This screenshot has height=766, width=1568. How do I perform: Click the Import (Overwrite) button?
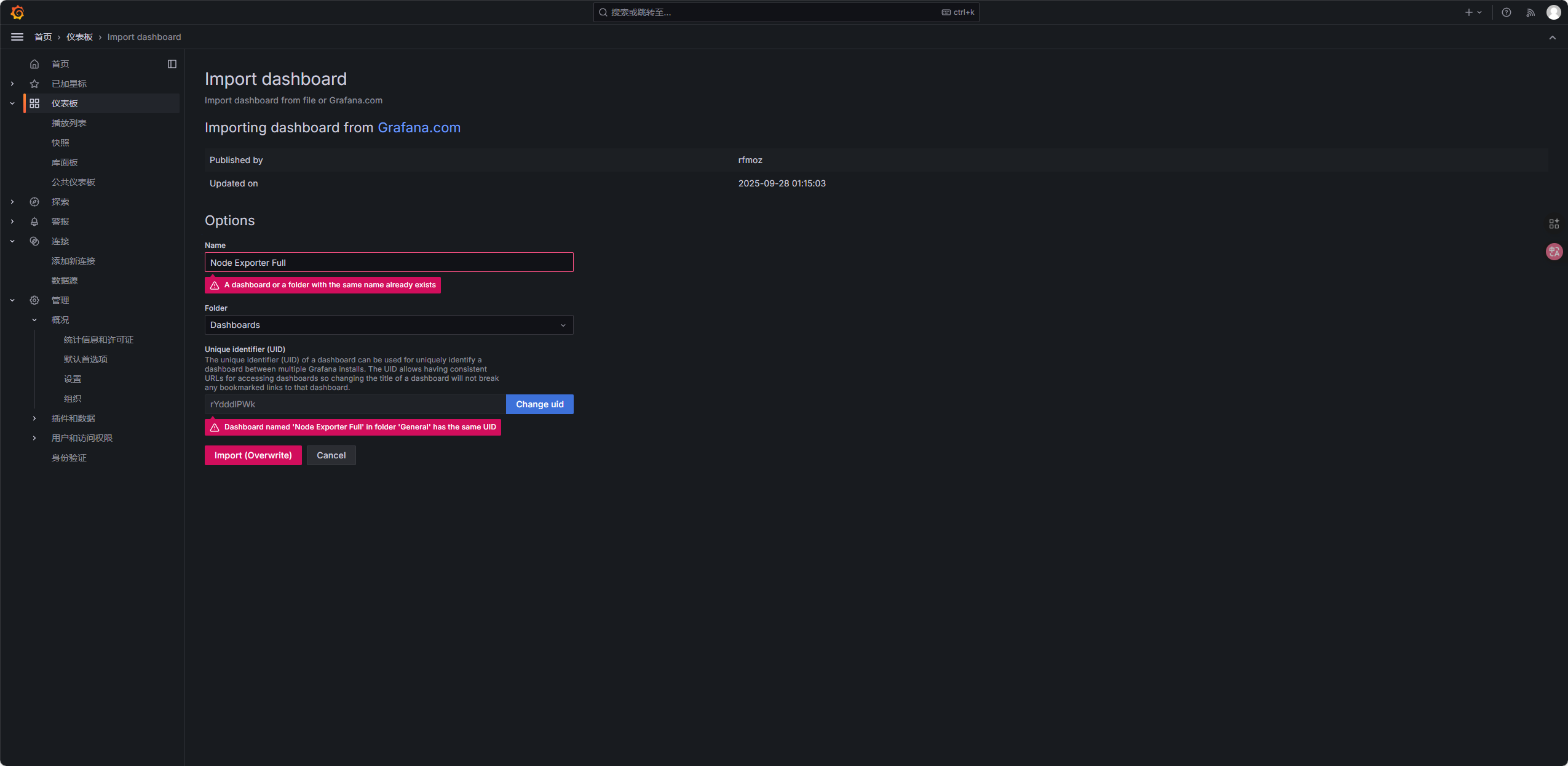(x=253, y=455)
